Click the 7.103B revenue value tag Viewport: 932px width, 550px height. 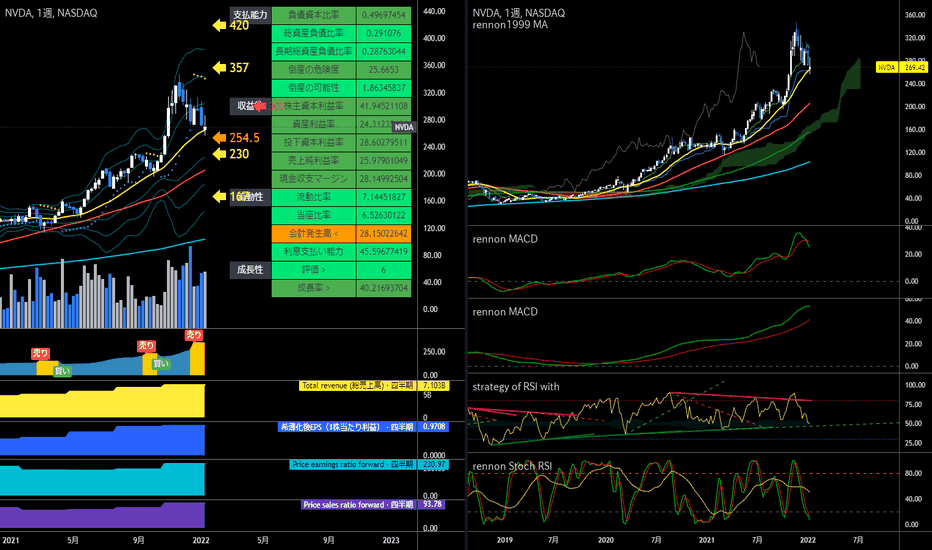[x=433, y=385]
